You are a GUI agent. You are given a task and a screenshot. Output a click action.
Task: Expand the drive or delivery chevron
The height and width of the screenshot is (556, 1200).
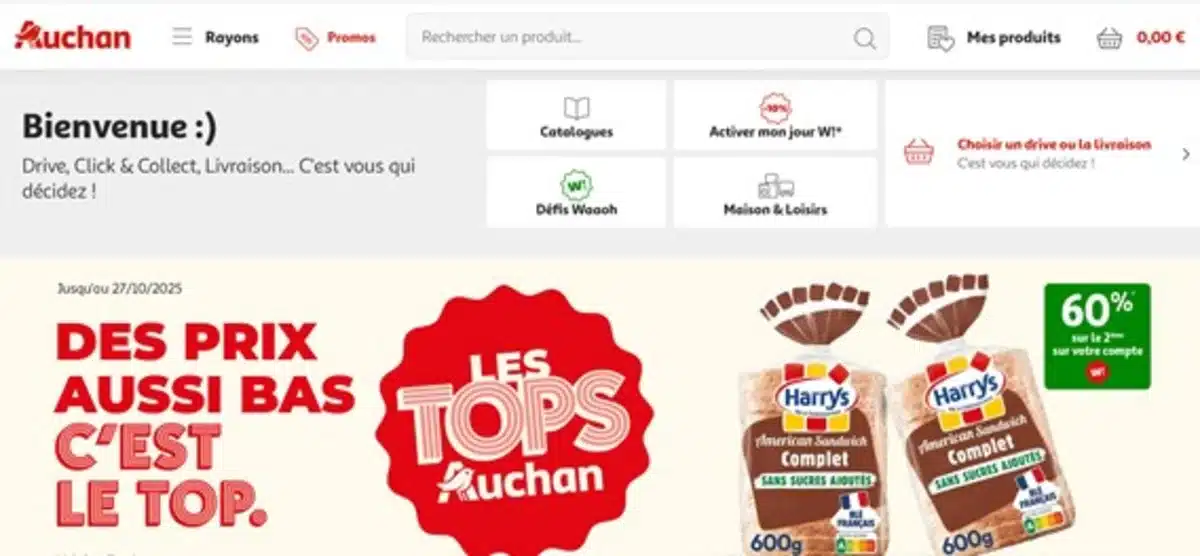point(1186,154)
